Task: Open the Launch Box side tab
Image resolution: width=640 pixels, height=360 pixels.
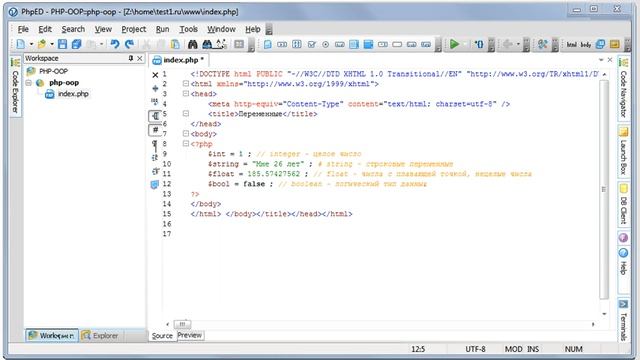Action: point(623,152)
